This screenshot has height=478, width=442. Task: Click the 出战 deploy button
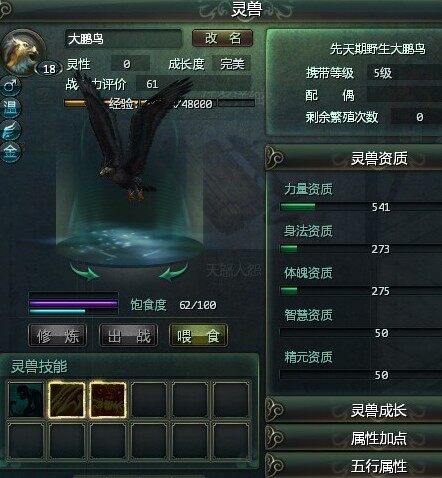tap(129, 336)
